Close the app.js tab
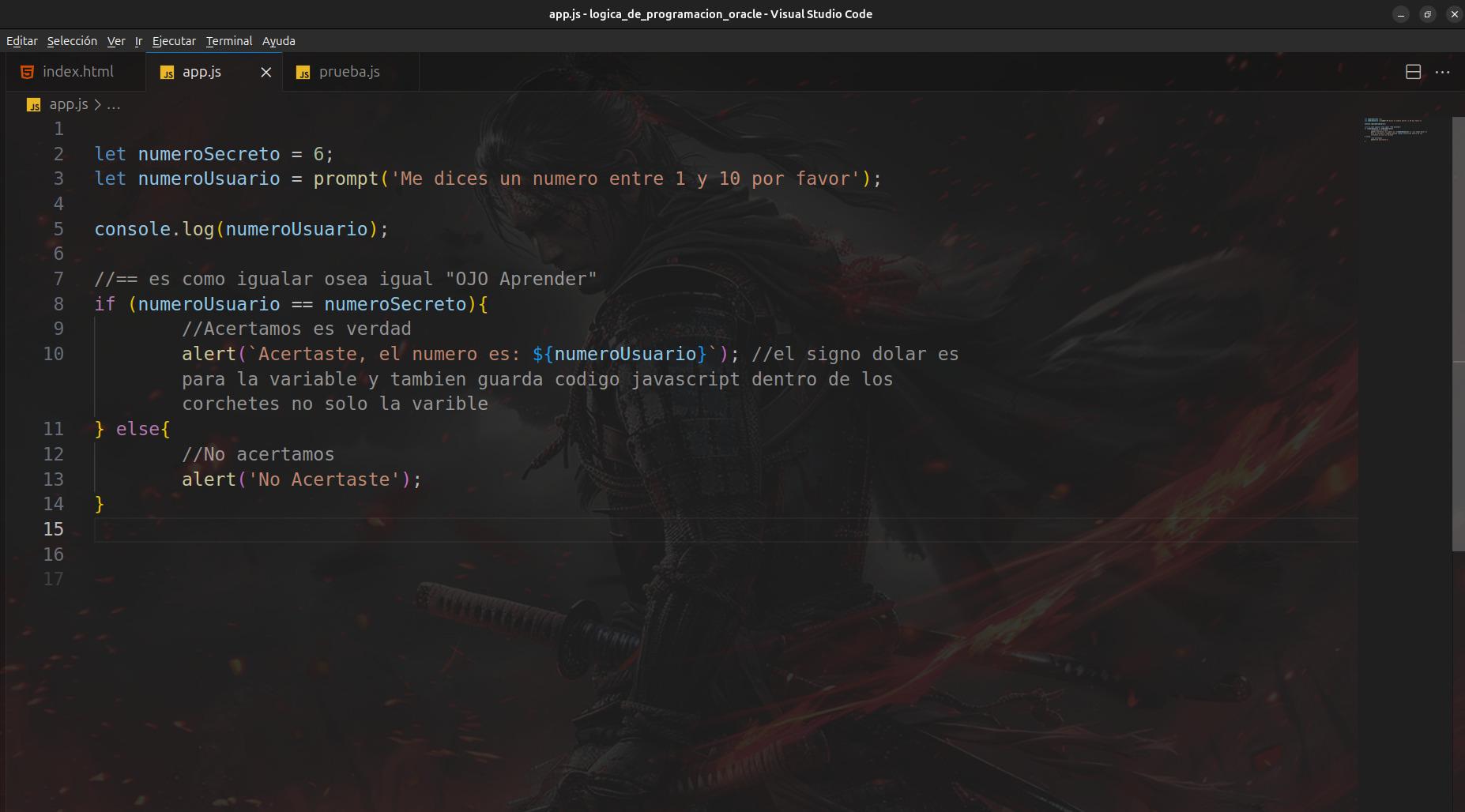 266,72
